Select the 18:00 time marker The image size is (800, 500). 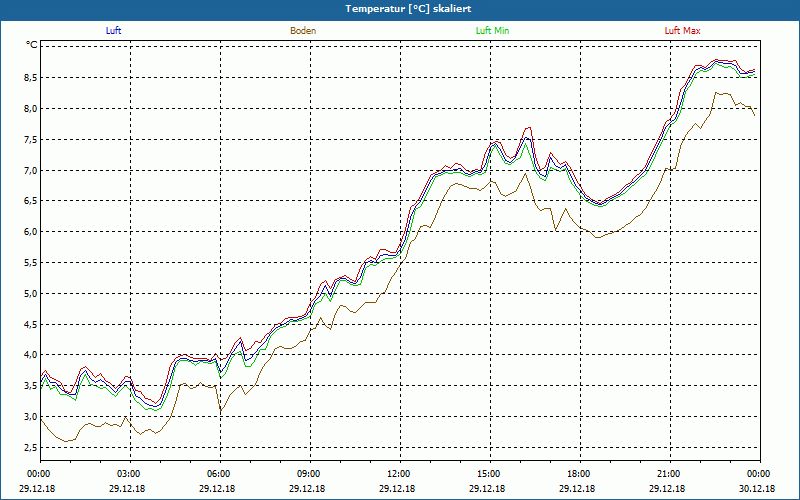coord(579,474)
